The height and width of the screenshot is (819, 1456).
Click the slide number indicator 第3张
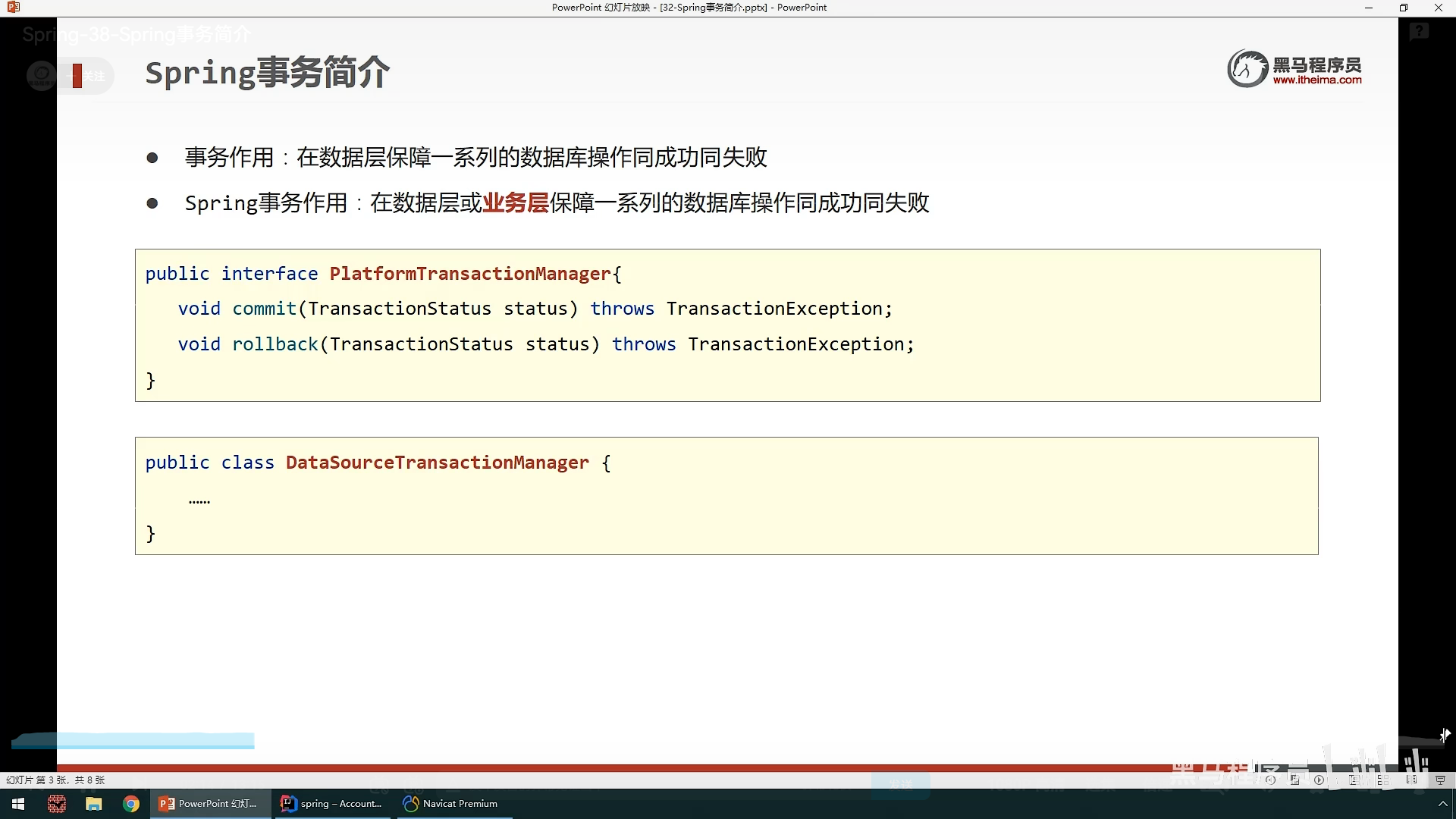(x=55, y=780)
